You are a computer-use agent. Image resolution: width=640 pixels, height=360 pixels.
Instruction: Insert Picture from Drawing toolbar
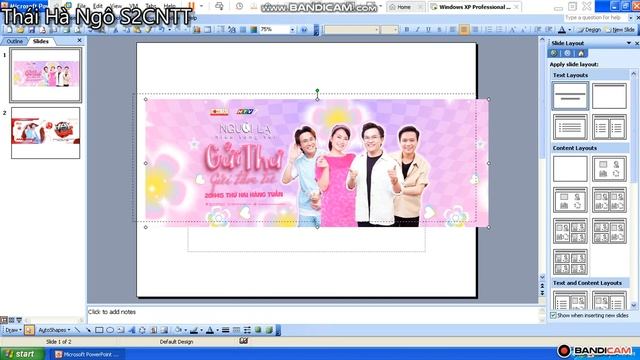pyautogui.click(x=164, y=330)
